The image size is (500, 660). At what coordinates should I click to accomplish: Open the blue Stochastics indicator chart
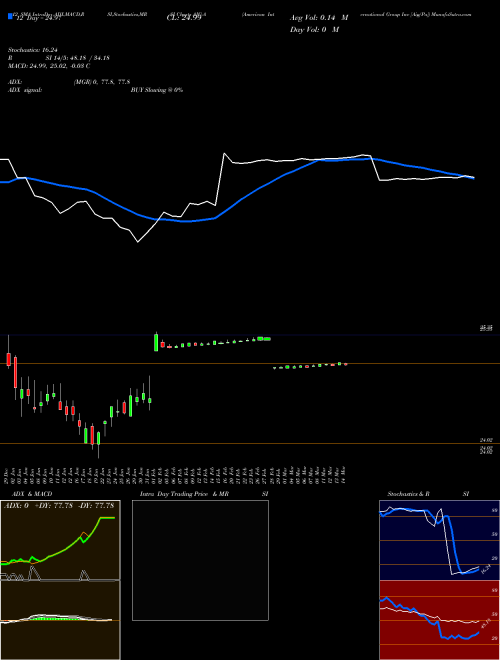click(439, 540)
